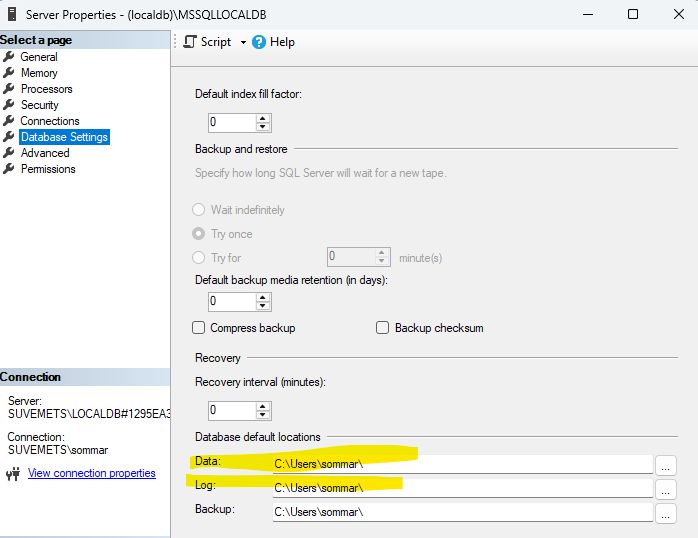Open the Memory page
698x538 pixels.
click(39, 73)
